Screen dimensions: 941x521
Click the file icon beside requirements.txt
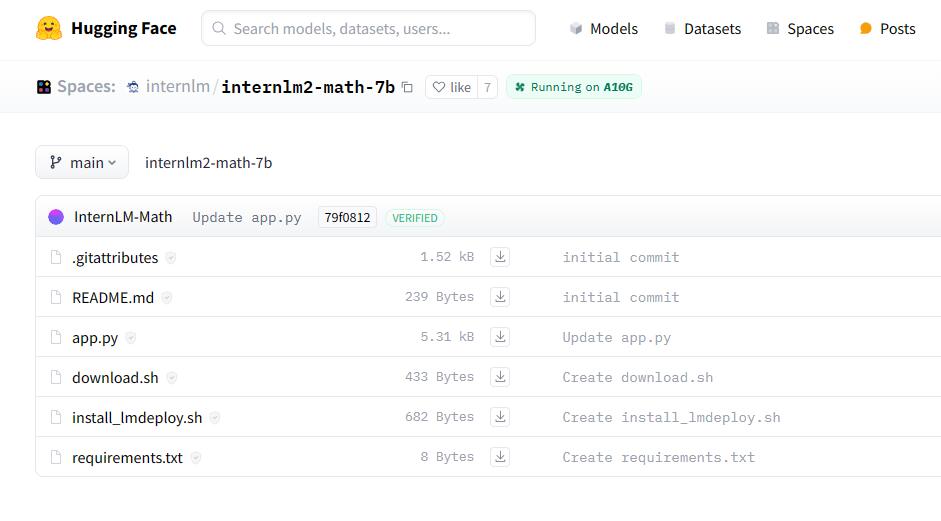point(56,457)
